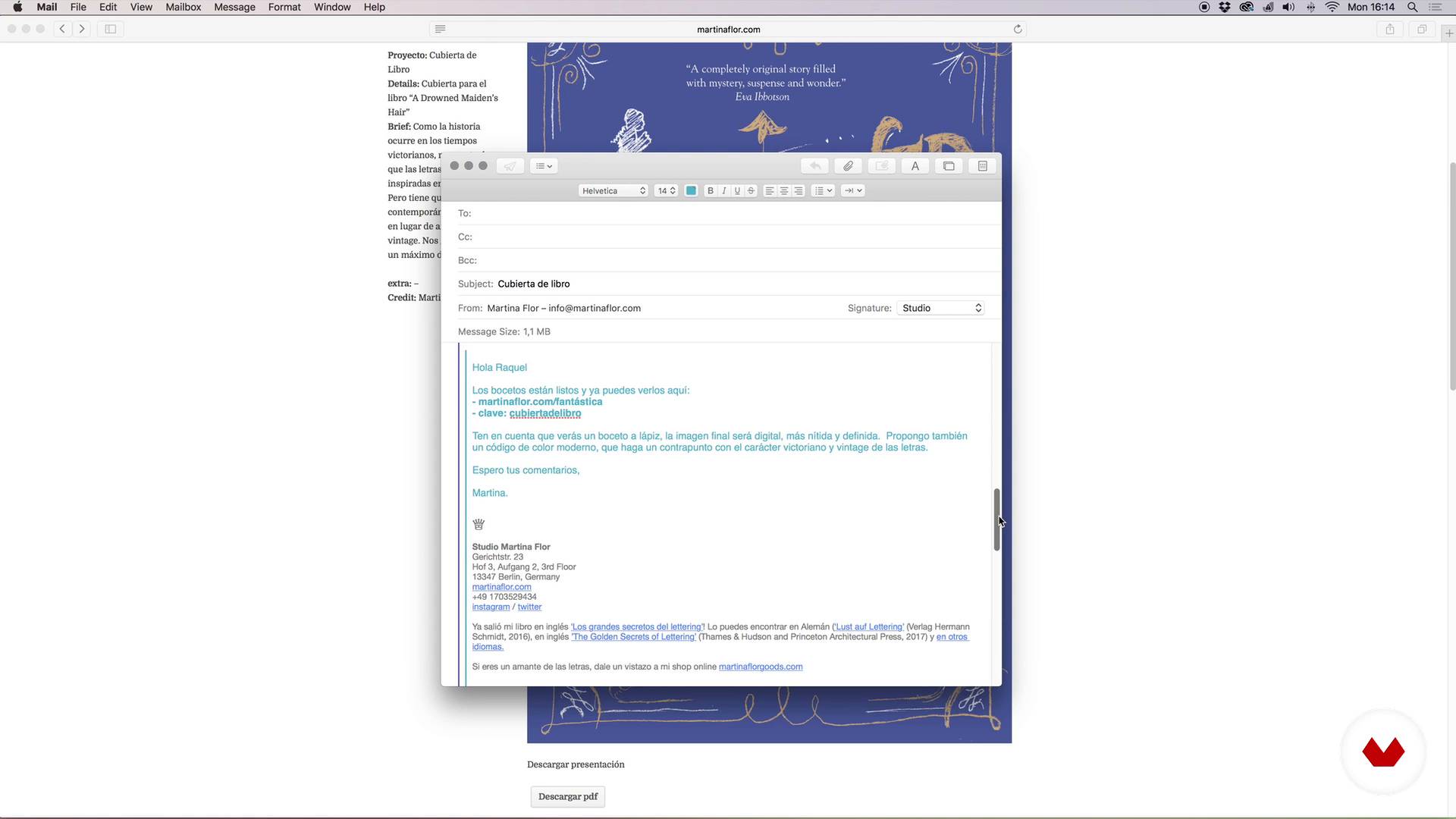Show all tabs in Safari

tap(1422, 29)
